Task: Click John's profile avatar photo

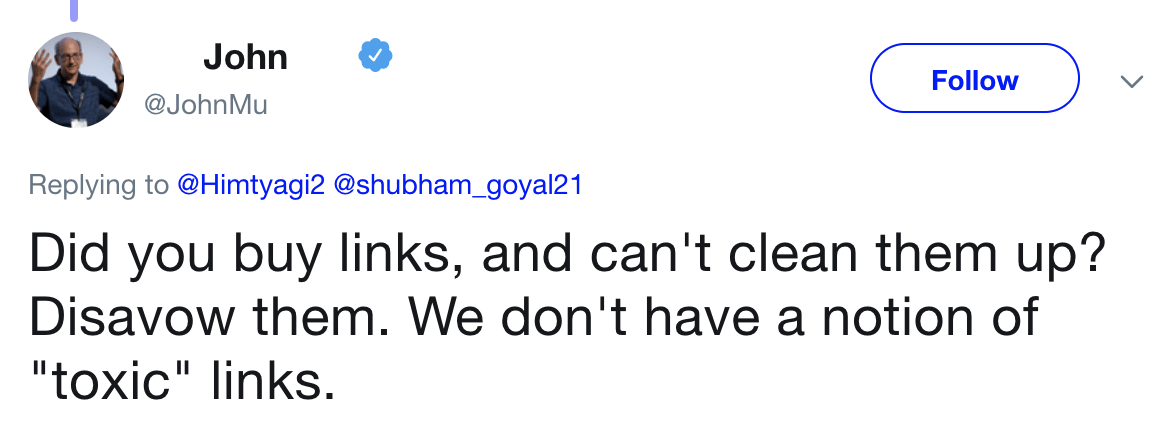Action: tap(75, 80)
